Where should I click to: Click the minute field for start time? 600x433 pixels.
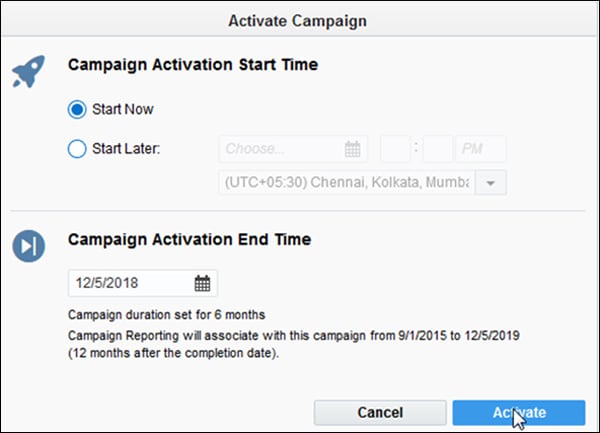(x=437, y=149)
